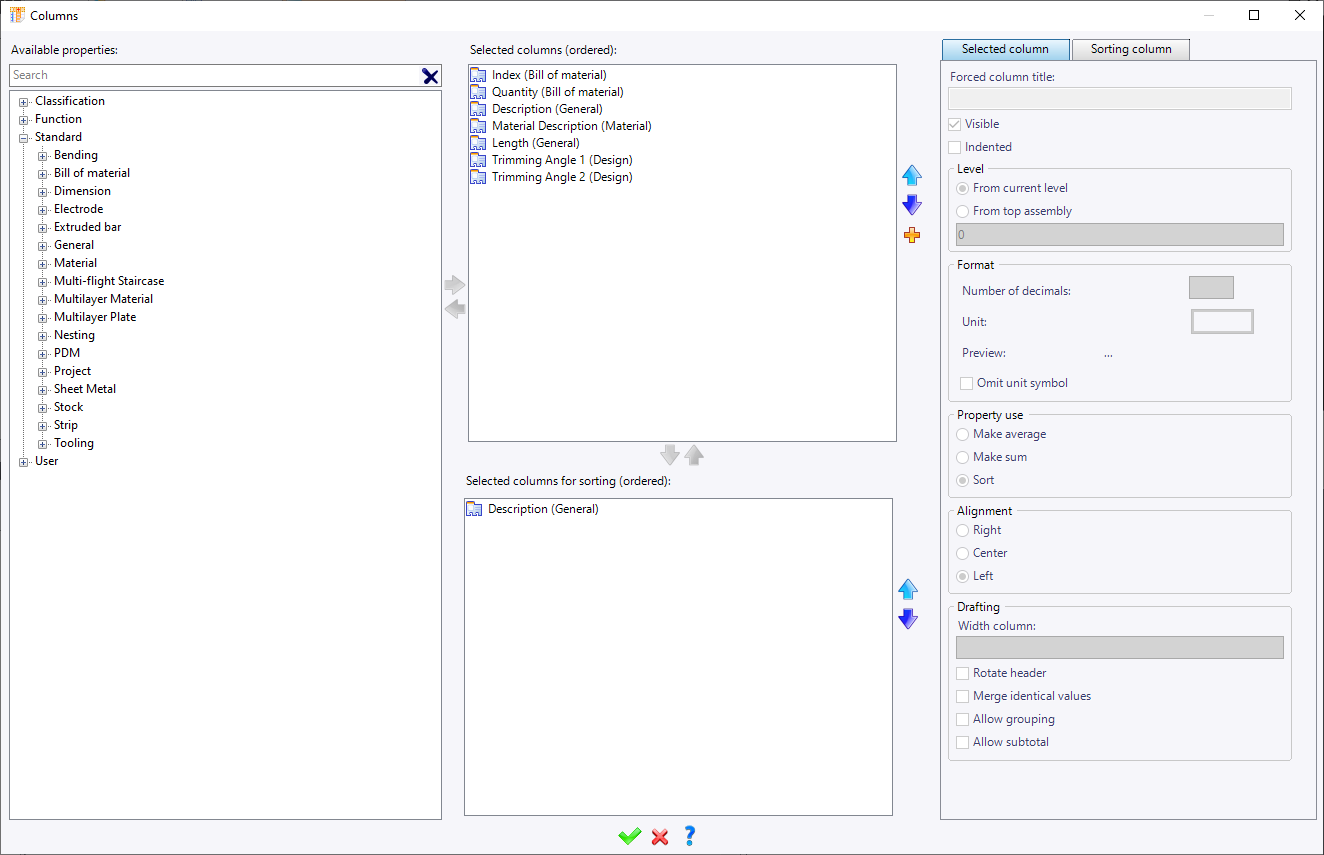Select Material Description (Material) in selected columns
The image size is (1324, 855).
[571, 126]
